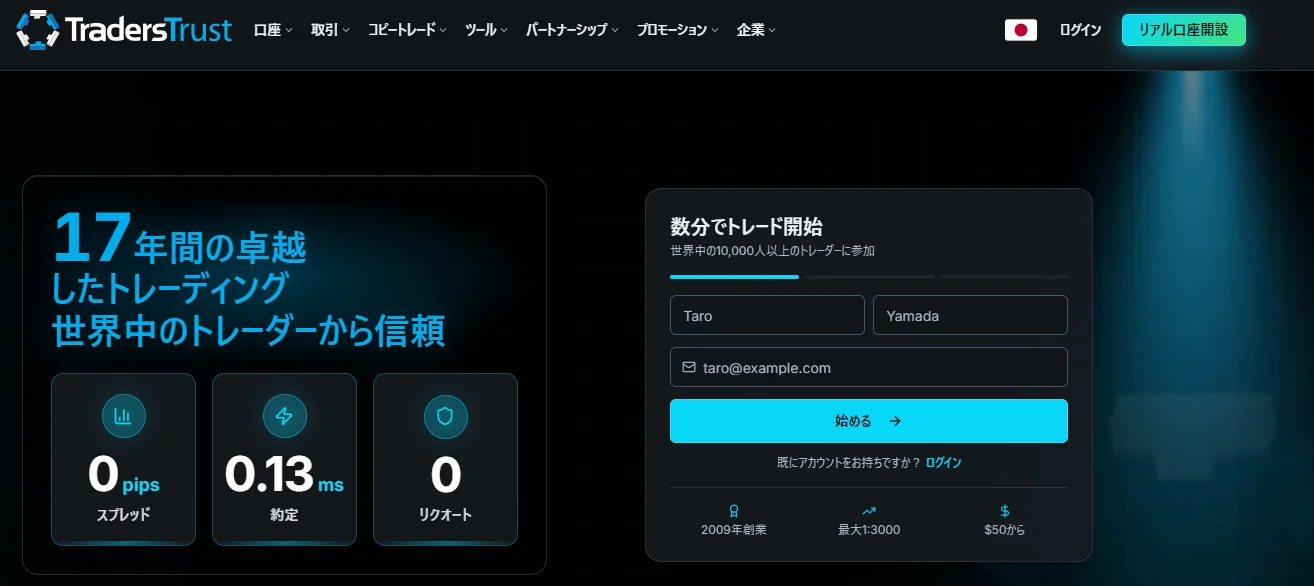Open the ツール dropdown menu
The width and height of the screenshot is (1314, 586).
487,30
